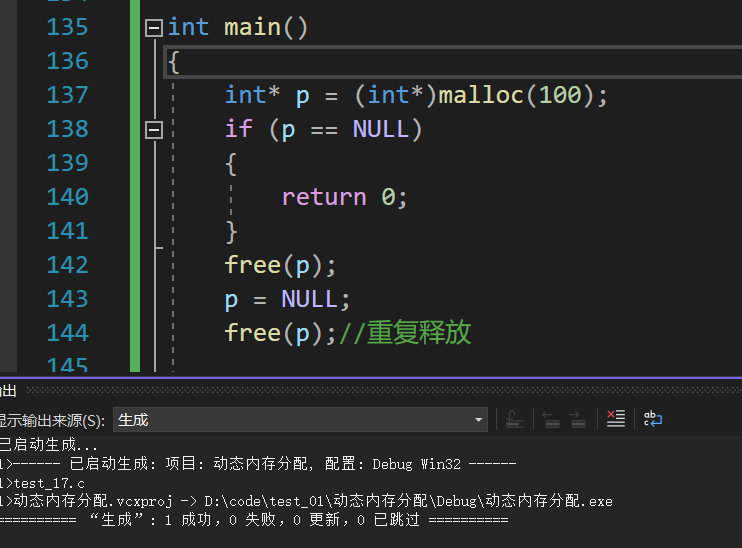Collapse the main() function fold marker
Image resolution: width=742 pixels, height=548 pixels.
tap(154, 28)
